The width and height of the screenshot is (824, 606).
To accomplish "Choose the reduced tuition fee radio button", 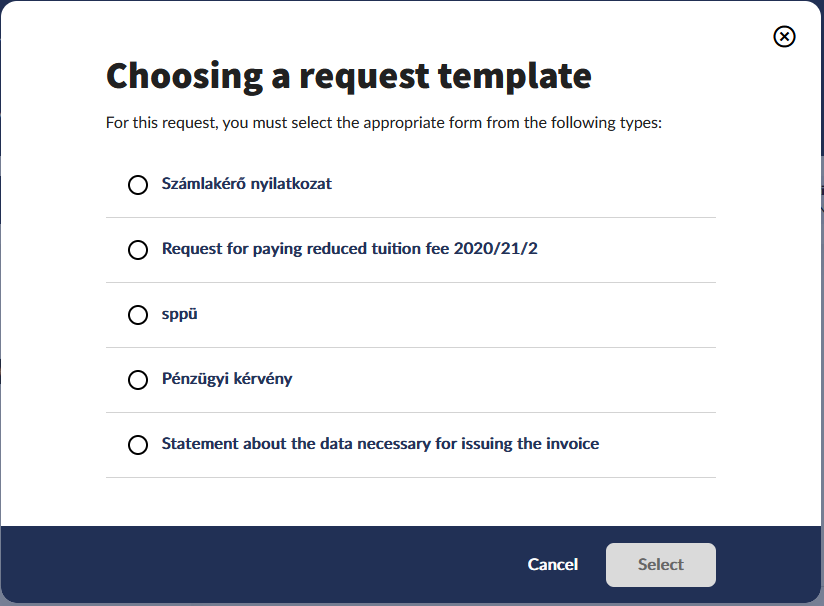I will pyautogui.click(x=138, y=250).
